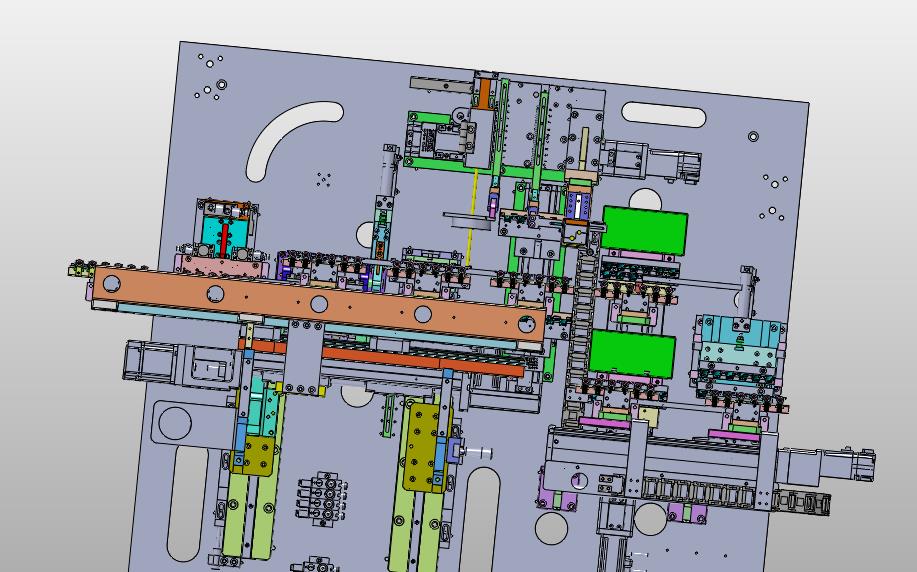Select the brown-orange block beside the gray bar
917x572 pixels.
click(483, 94)
